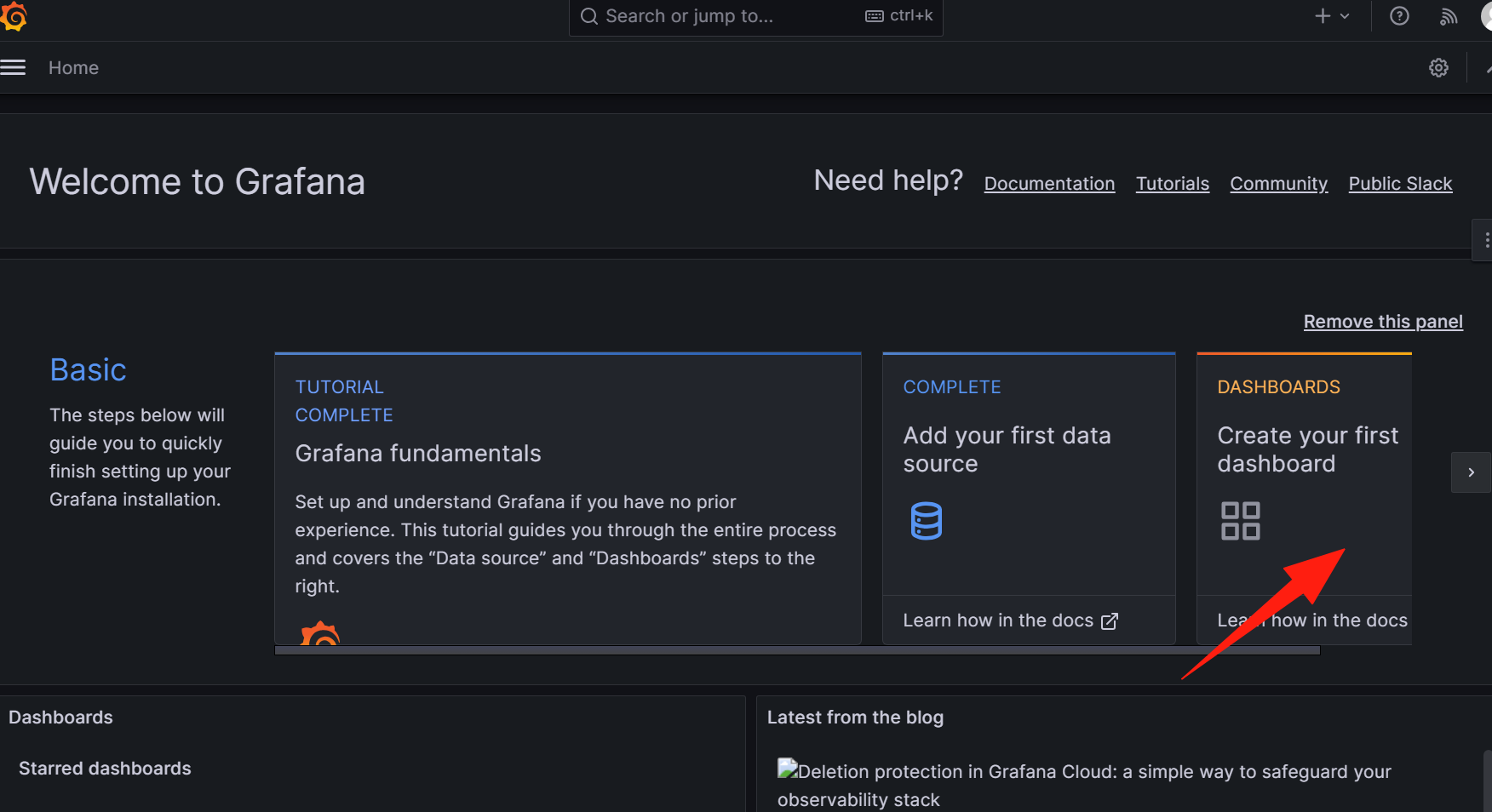Open the Community link

tap(1278, 184)
